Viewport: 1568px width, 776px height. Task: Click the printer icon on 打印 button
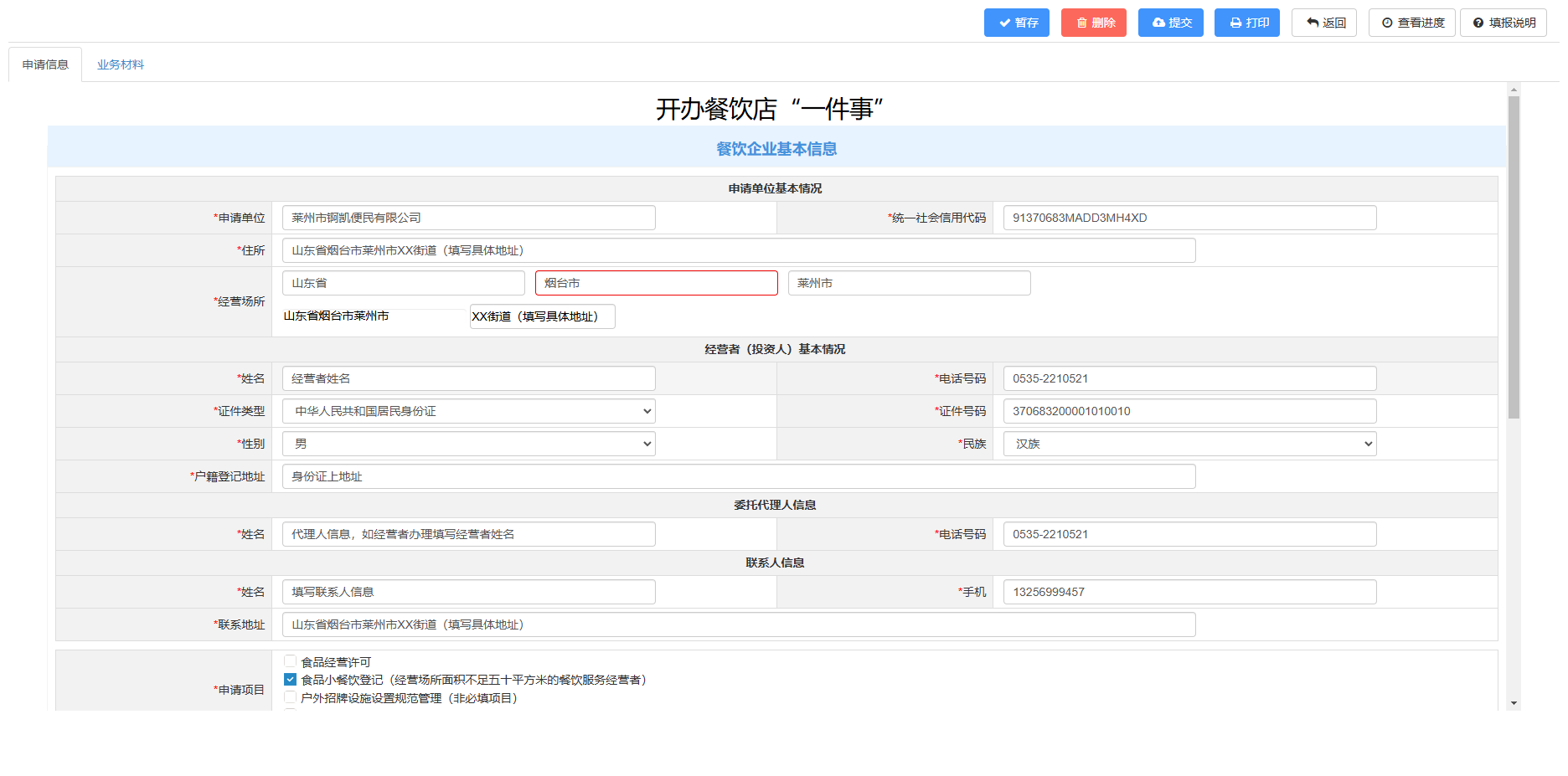1235,23
